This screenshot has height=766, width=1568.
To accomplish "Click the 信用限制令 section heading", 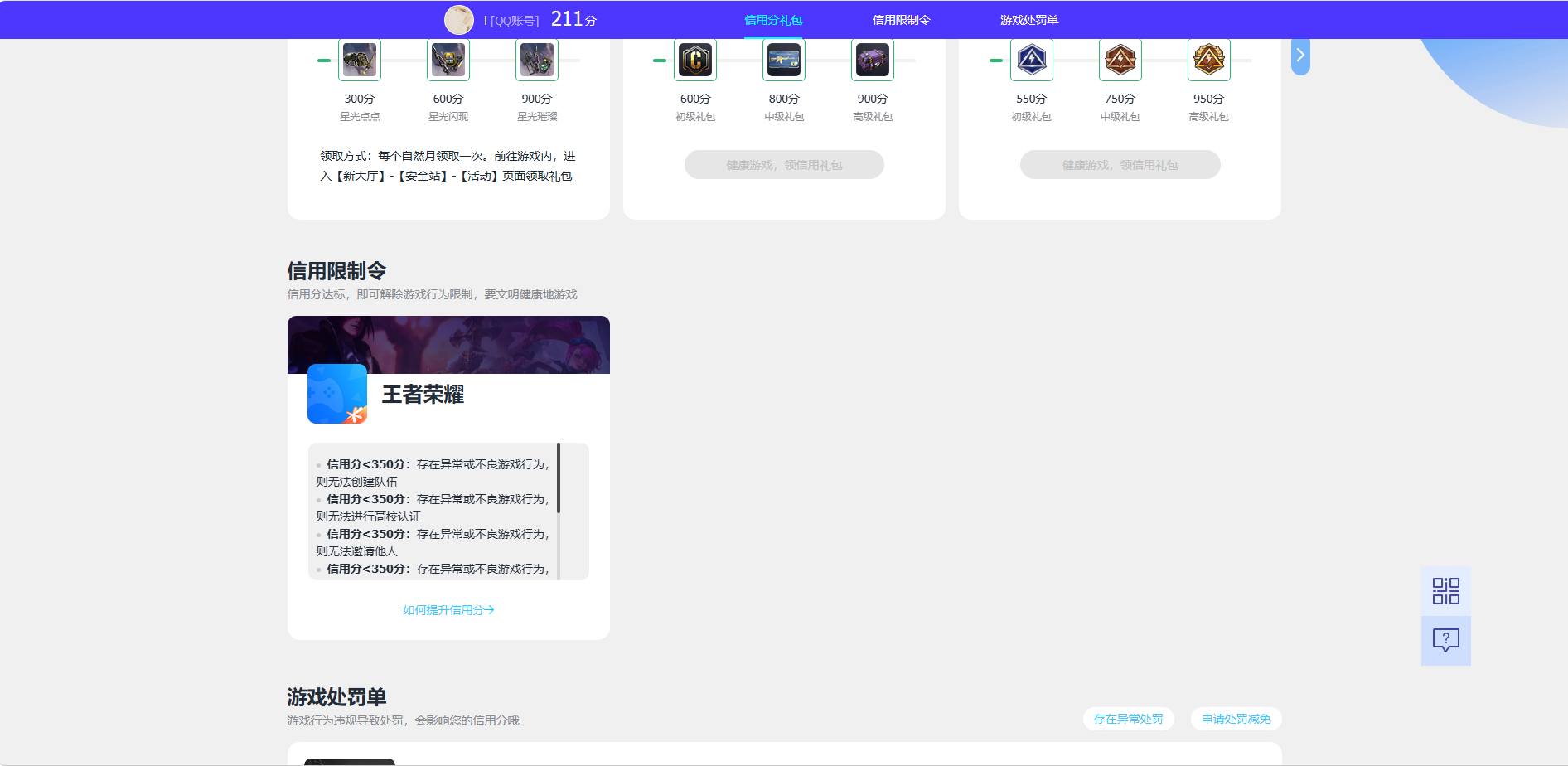I will coord(336,271).
